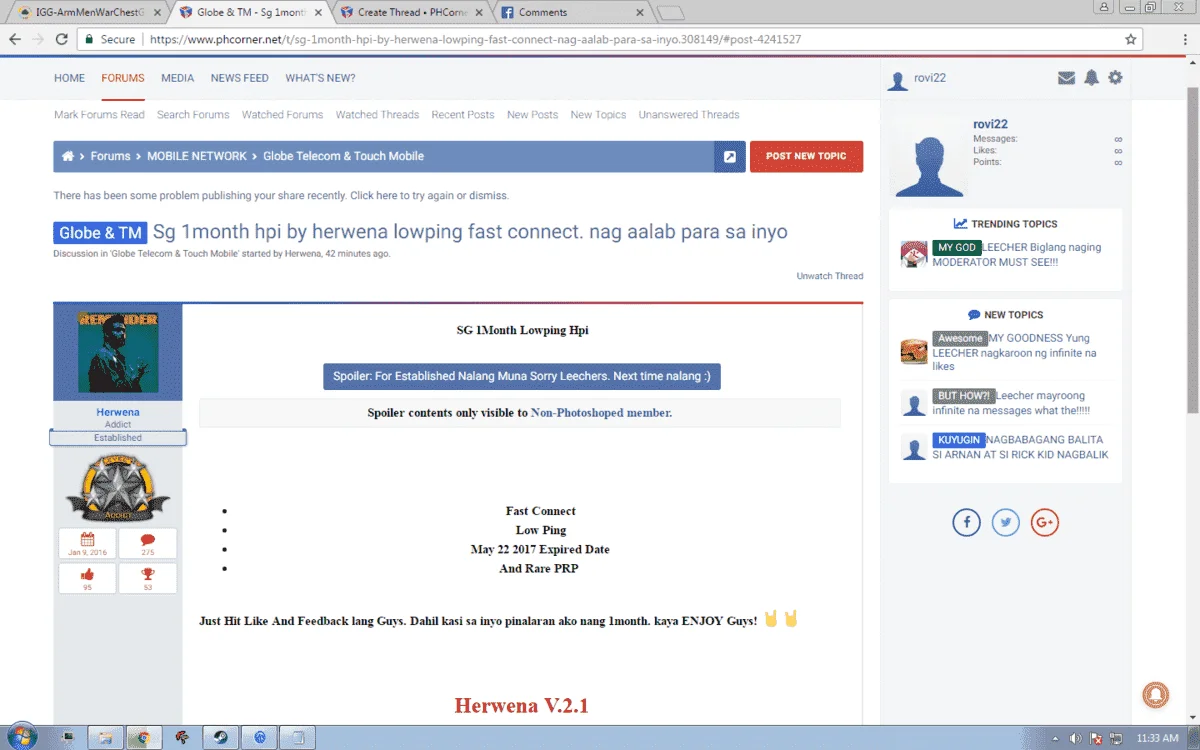Expand the Spoiler: For Established Nalang button
The width and height of the screenshot is (1200, 750).
coord(522,377)
